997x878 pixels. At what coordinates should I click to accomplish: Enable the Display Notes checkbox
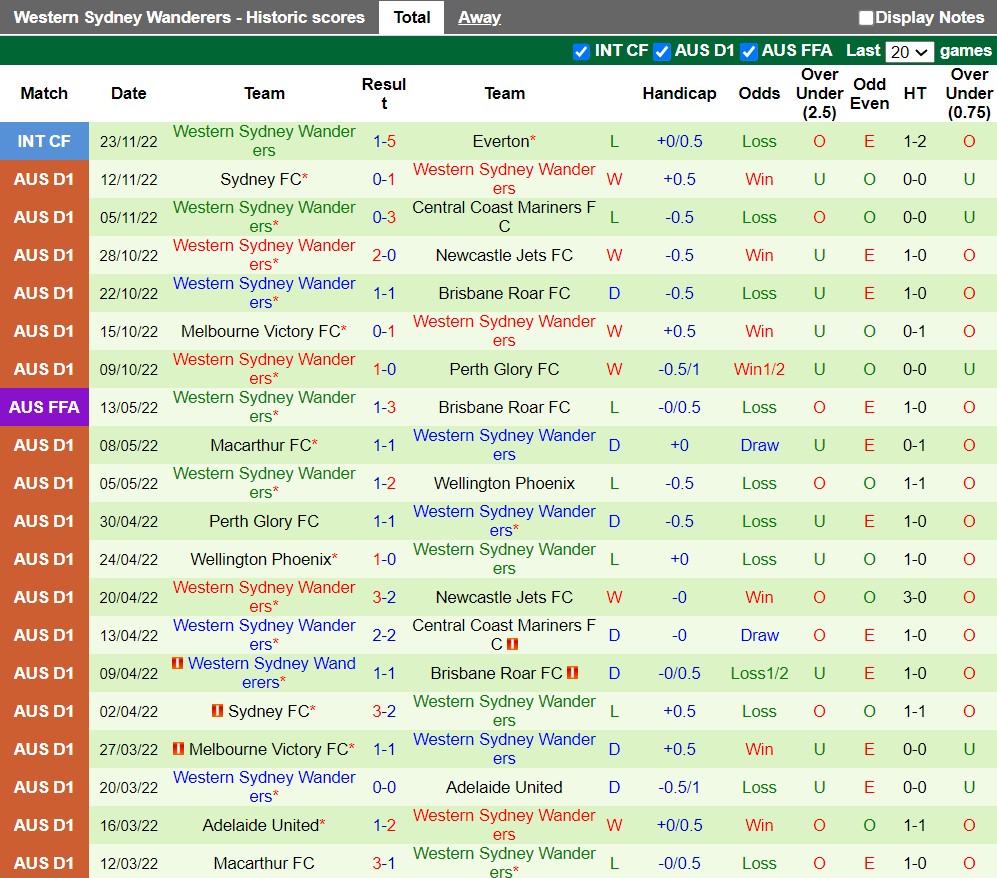tap(866, 18)
